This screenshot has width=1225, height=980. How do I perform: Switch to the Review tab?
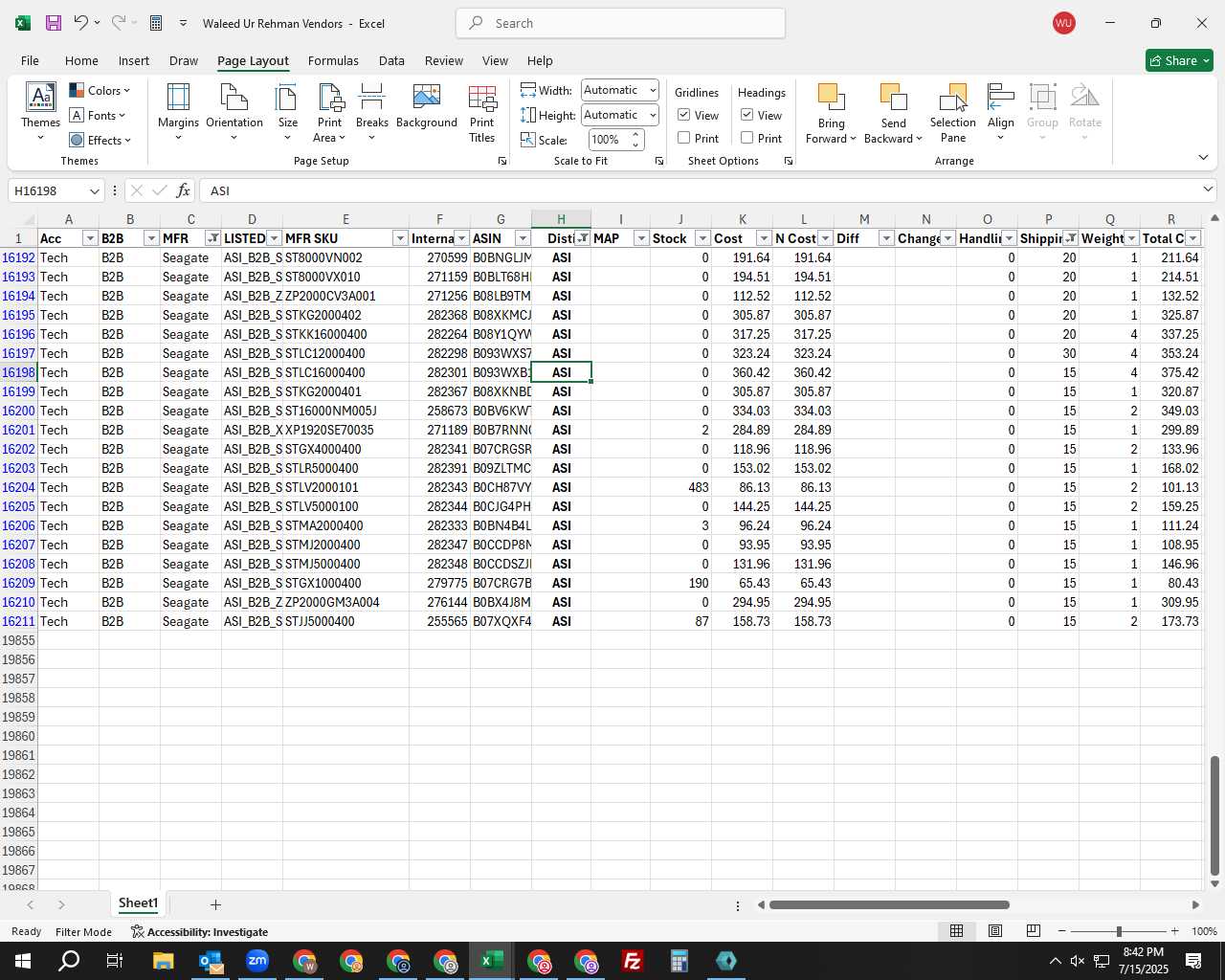coord(444,60)
